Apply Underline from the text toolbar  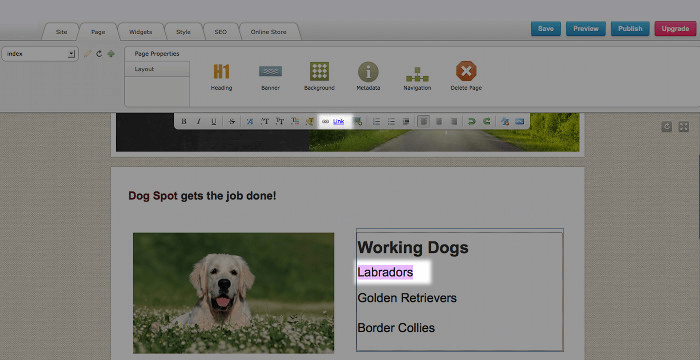point(213,121)
